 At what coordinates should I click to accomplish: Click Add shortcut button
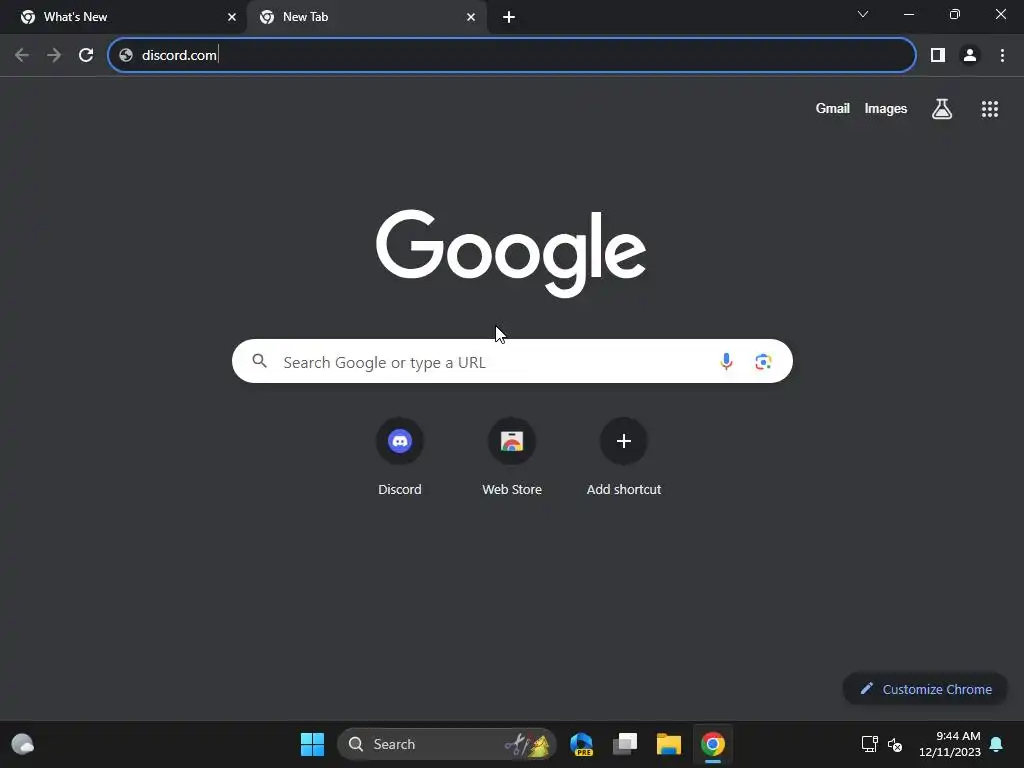click(624, 458)
